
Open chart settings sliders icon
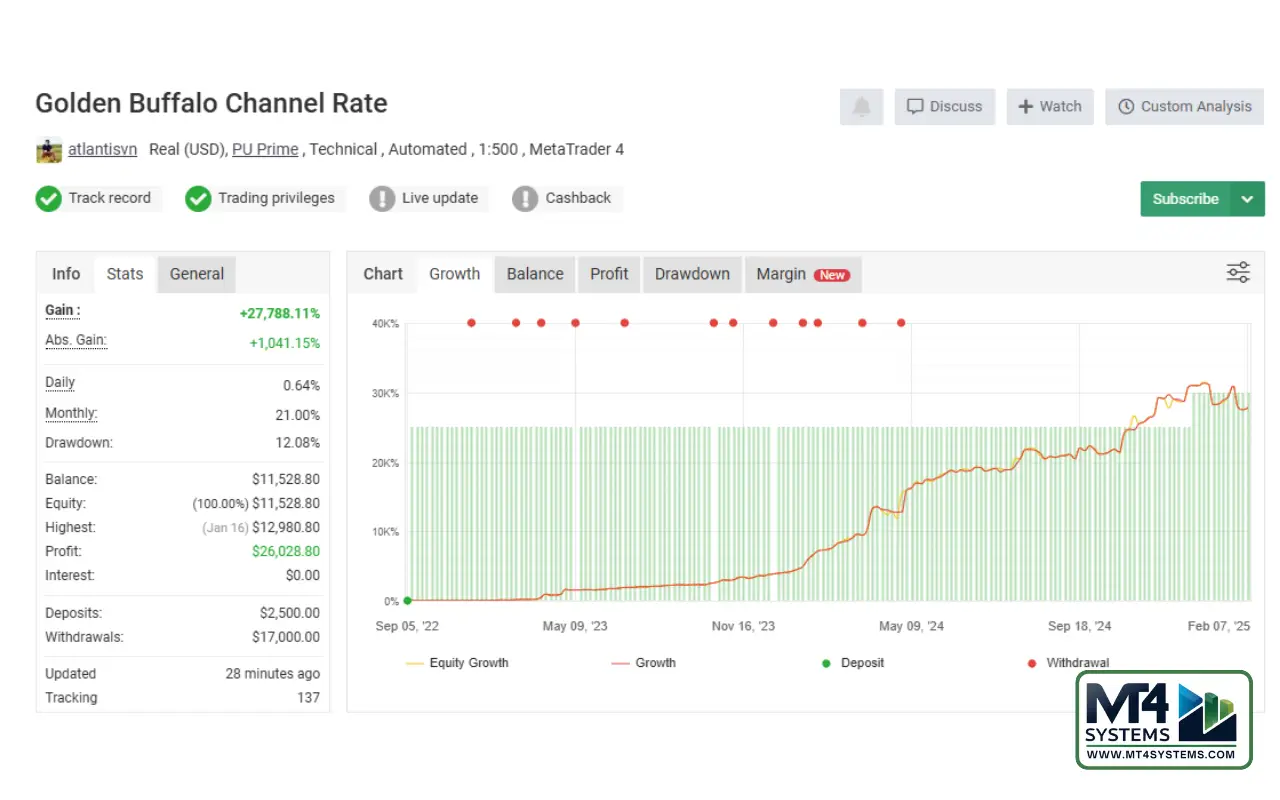click(x=1238, y=273)
